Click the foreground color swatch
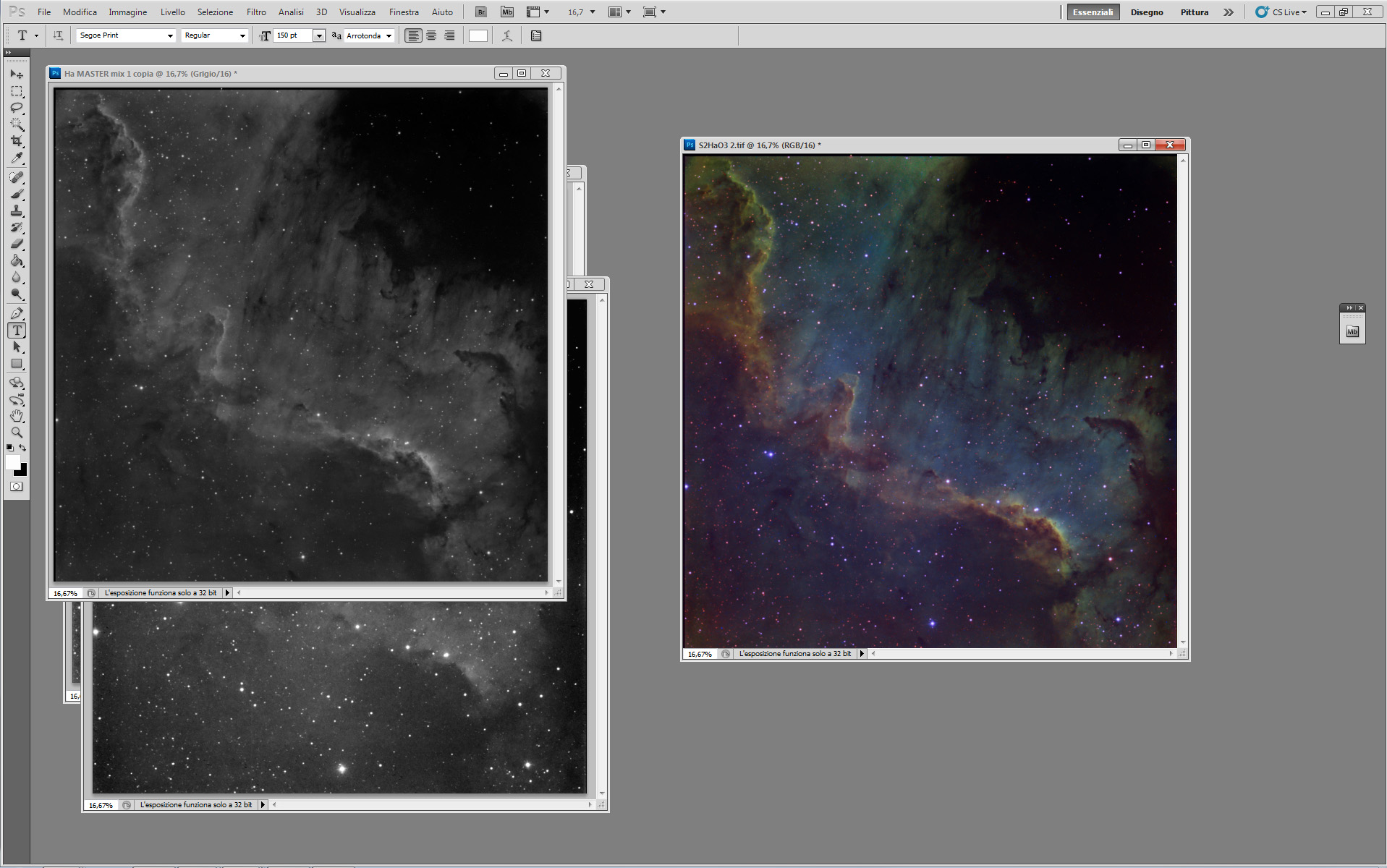Viewport: 1387px width, 868px height. click(x=13, y=463)
